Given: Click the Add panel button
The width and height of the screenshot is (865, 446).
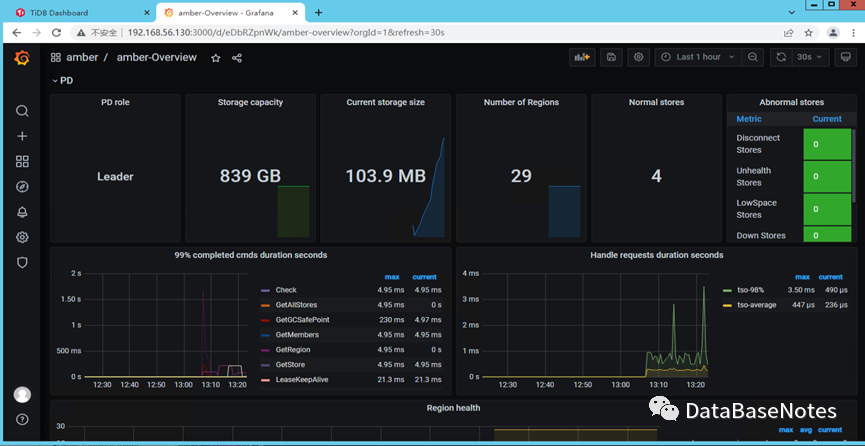Looking at the screenshot, I should pos(582,57).
